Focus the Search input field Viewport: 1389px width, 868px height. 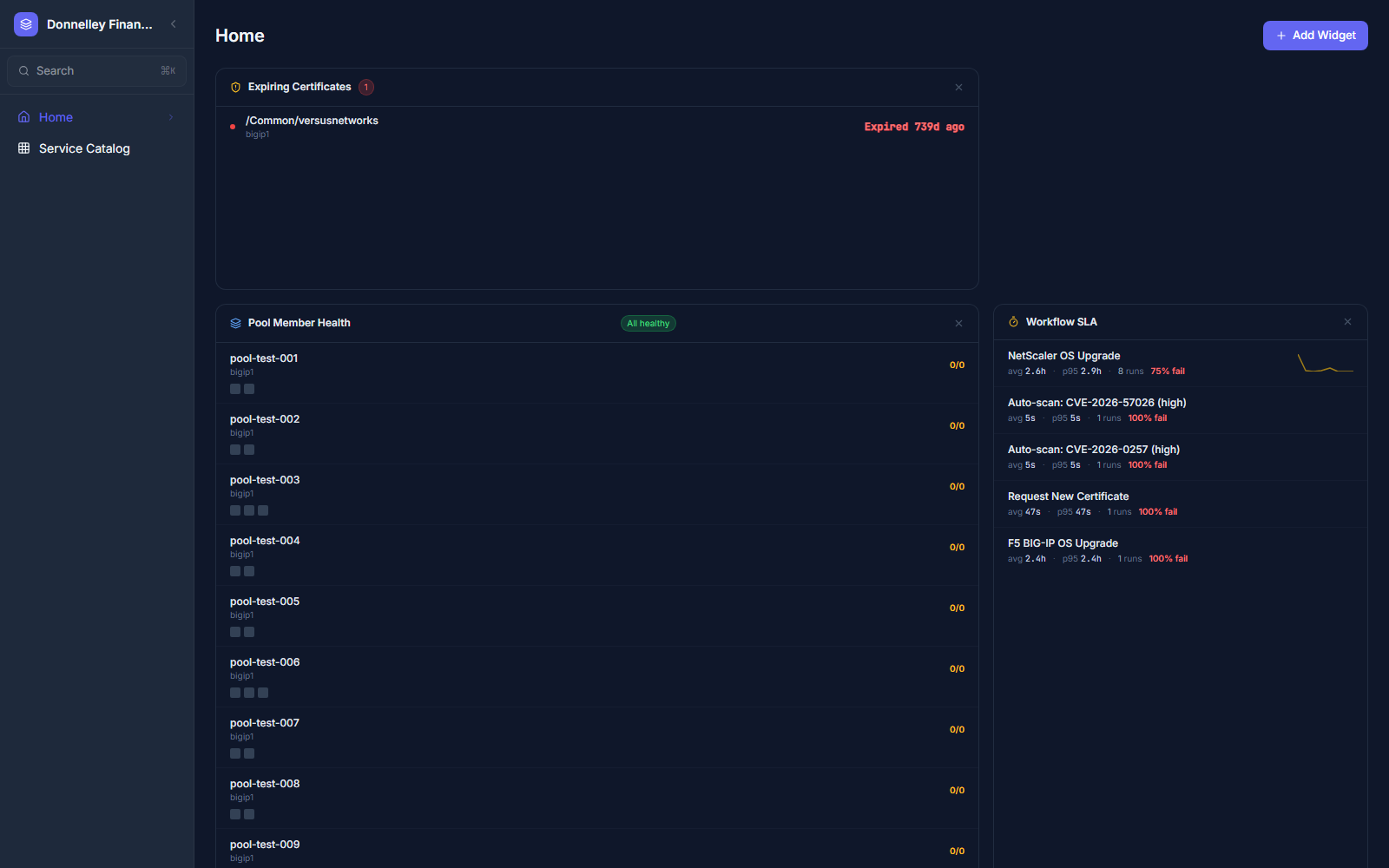coord(96,71)
